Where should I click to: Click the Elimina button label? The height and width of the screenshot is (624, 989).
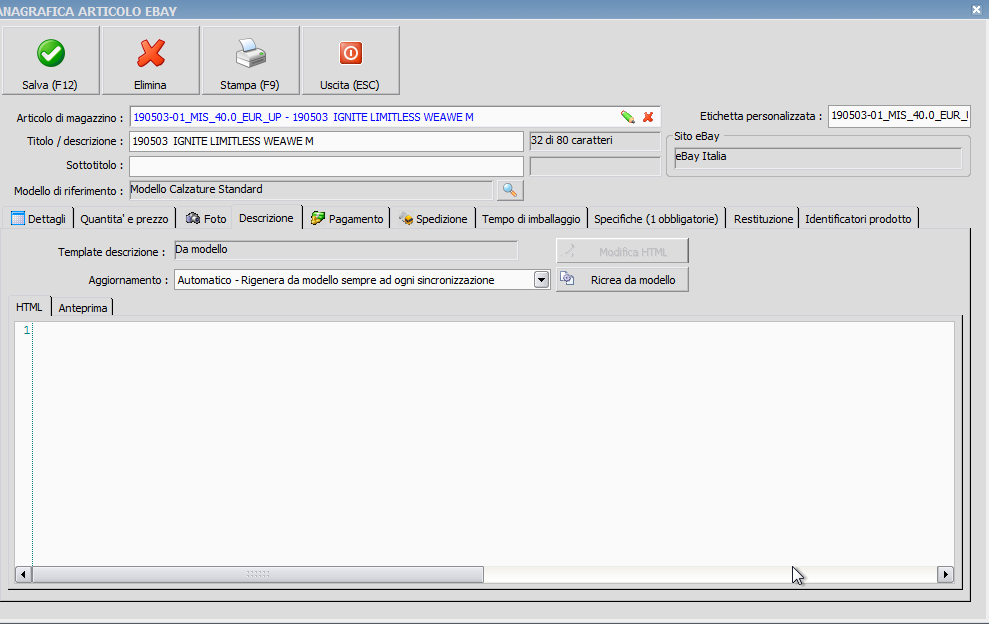(x=150, y=85)
